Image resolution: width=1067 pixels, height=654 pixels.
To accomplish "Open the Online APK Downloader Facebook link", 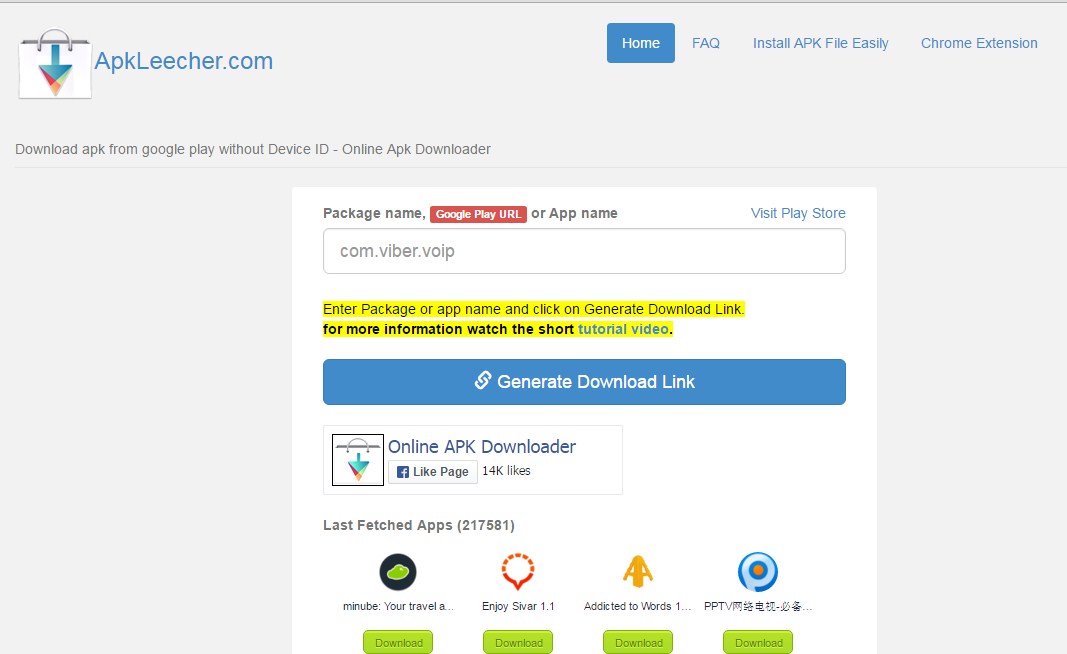I will tap(482, 446).
